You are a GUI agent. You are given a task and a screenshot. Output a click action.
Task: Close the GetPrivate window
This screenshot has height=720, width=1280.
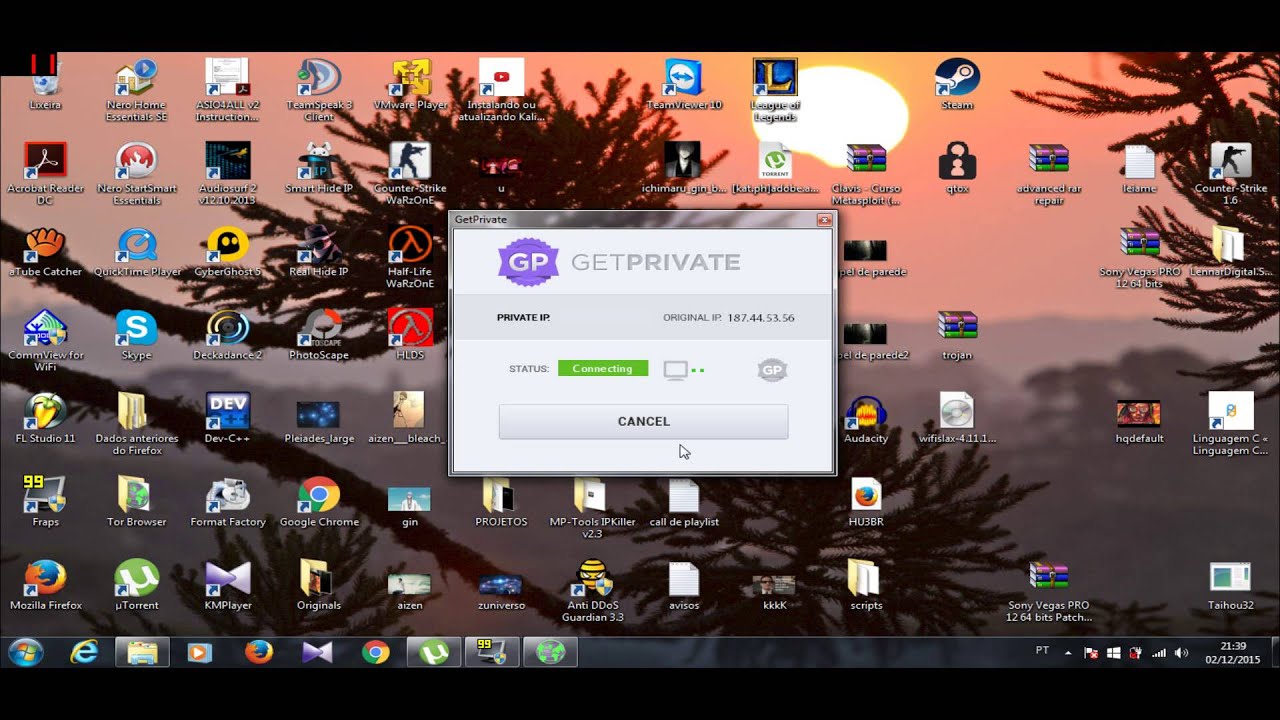[824, 220]
